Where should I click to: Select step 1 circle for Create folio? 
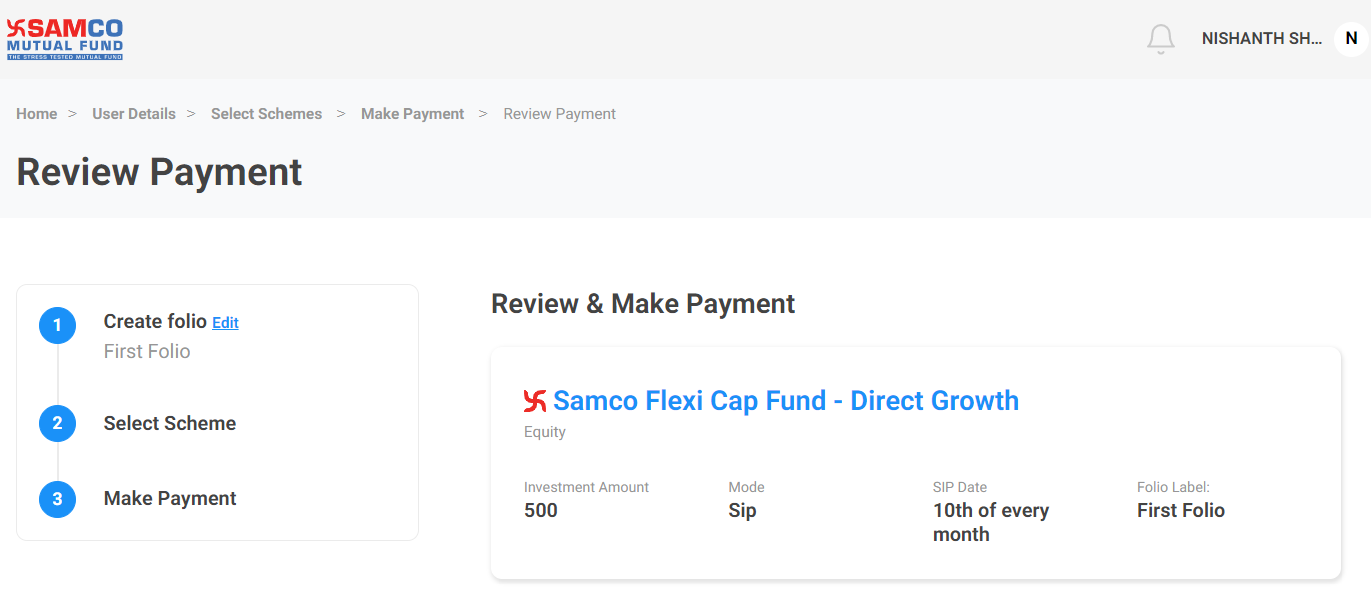[57, 325]
